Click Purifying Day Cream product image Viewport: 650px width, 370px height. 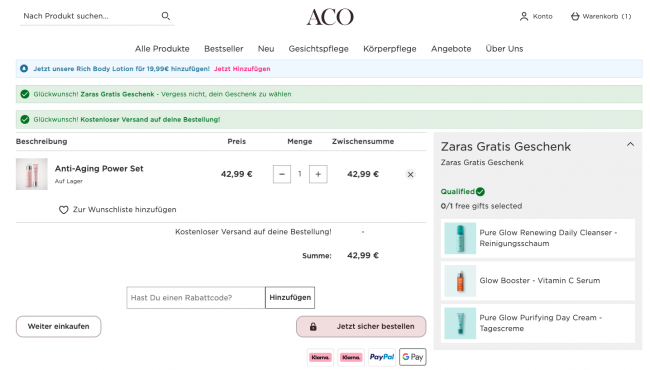click(460, 323)
